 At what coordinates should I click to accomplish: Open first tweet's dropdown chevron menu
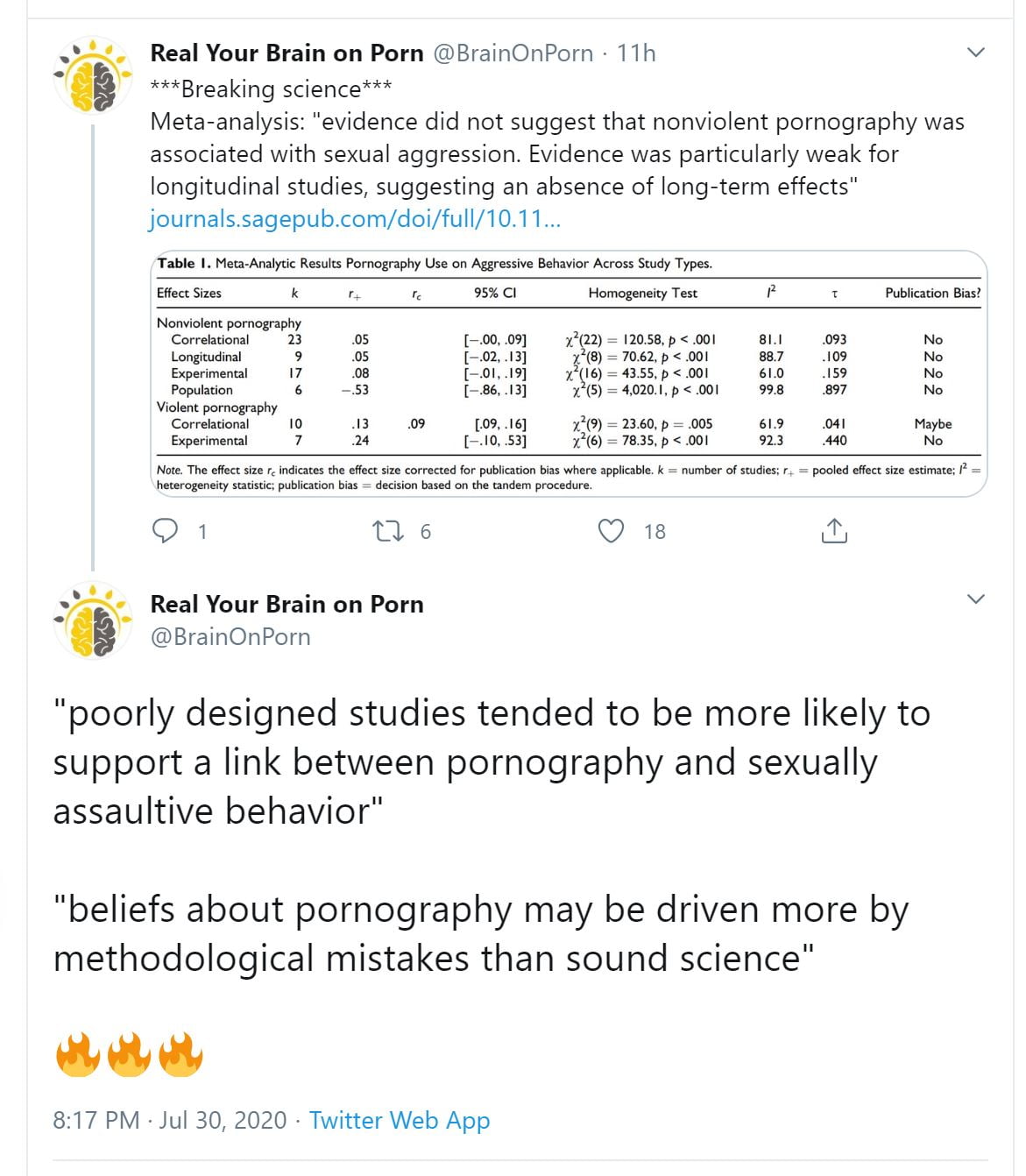pyautogui.click(x=975, y=53)
